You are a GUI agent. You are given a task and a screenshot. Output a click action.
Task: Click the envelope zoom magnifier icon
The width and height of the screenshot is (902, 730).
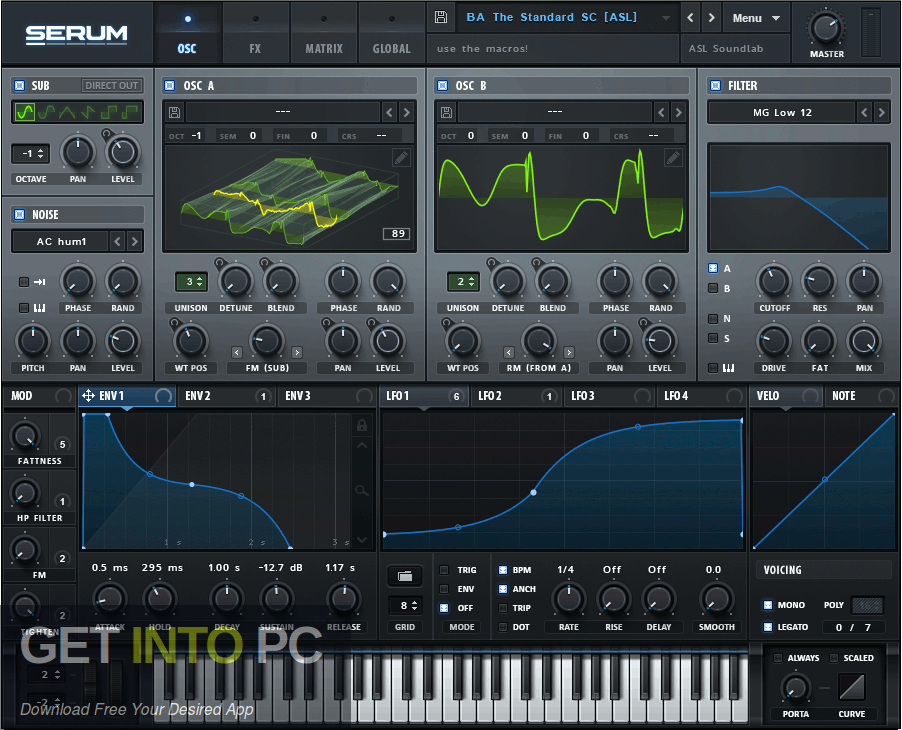point(361,491)
